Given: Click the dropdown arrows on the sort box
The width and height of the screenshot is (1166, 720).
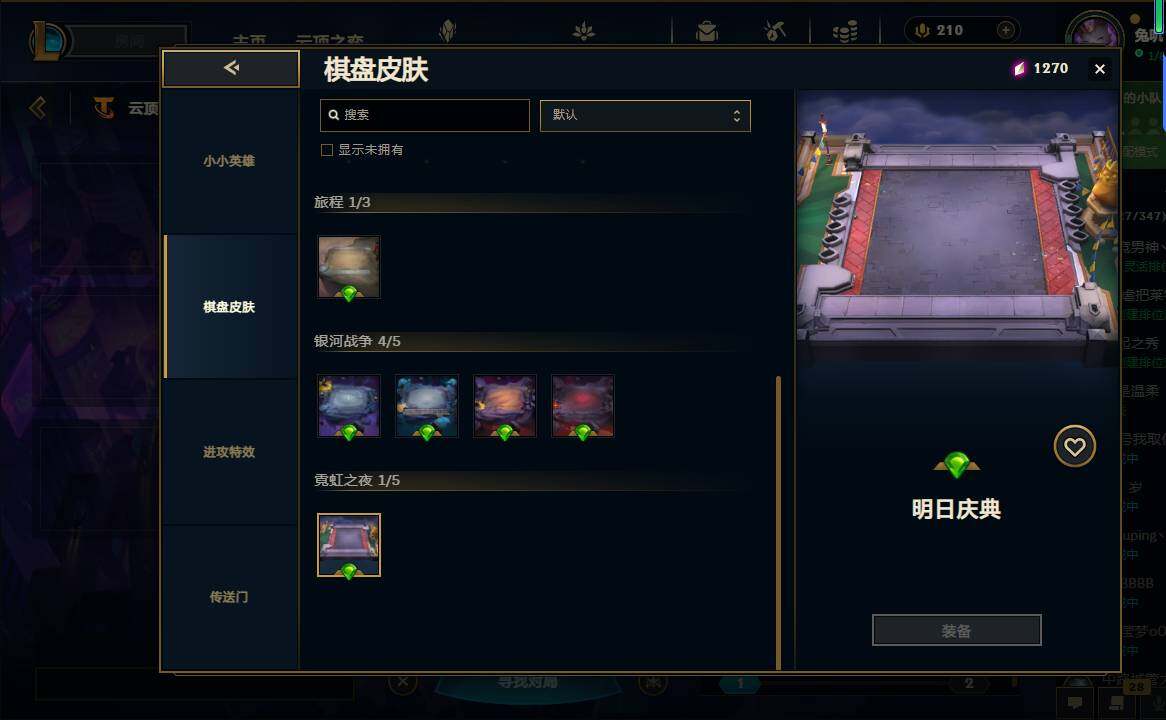Looking at the screenshot, I should click(x=736, y=115).
